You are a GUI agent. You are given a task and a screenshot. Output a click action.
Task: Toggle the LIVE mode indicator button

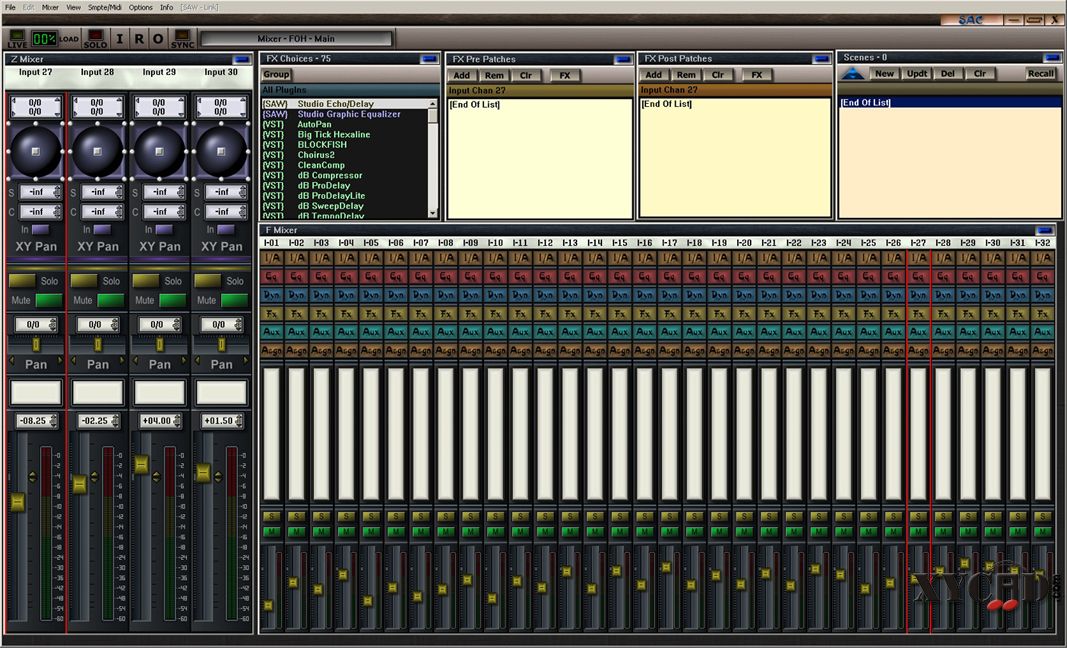pos(17,38)
